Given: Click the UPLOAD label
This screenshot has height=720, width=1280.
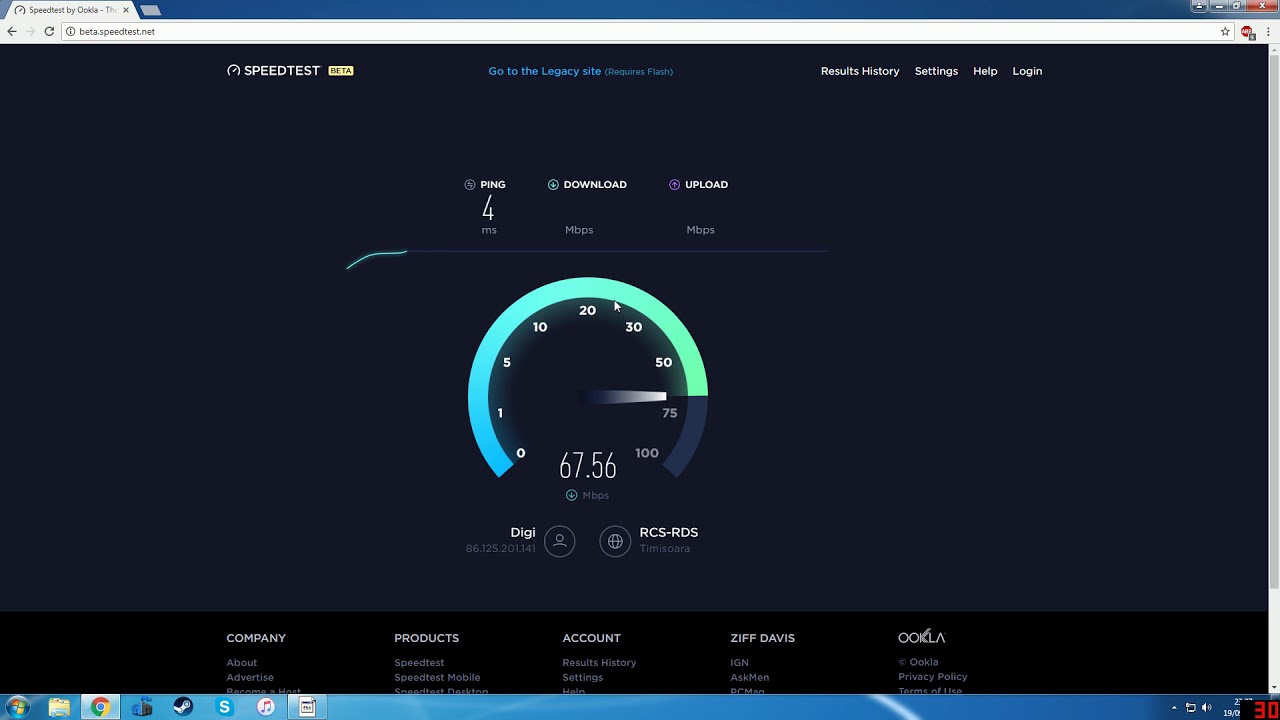Looking at the screenshot, I should coord(706,185).
